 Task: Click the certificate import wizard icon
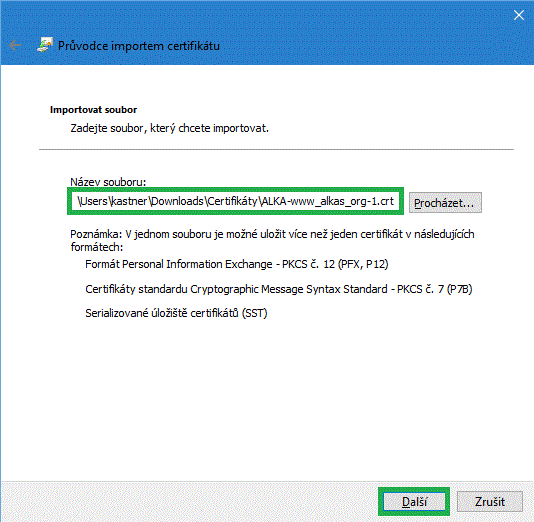45,45
